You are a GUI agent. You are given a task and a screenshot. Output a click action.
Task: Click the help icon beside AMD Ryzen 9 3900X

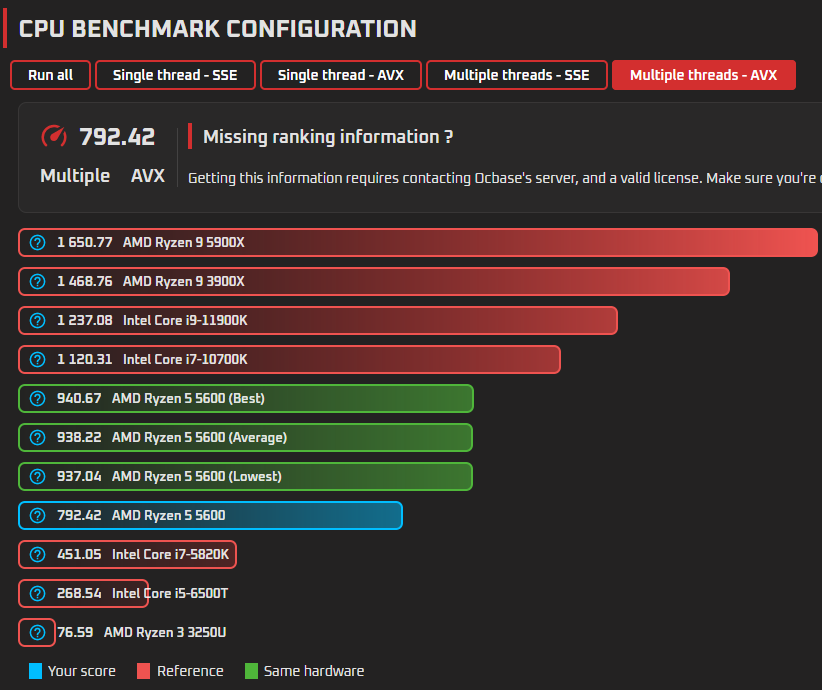click(x=37, y=282)
